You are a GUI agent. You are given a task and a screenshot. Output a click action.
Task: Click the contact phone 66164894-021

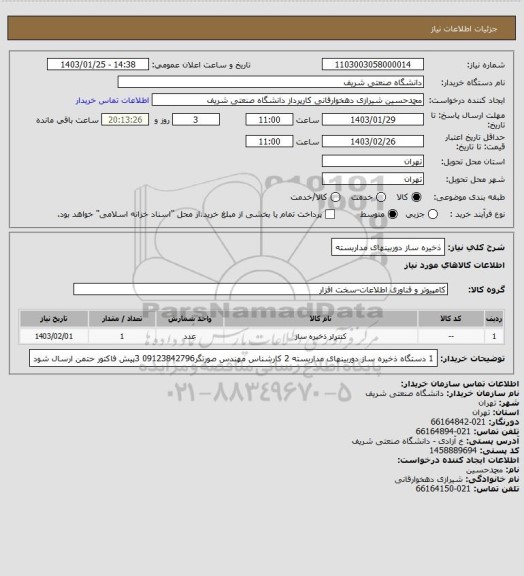(443, 431)
